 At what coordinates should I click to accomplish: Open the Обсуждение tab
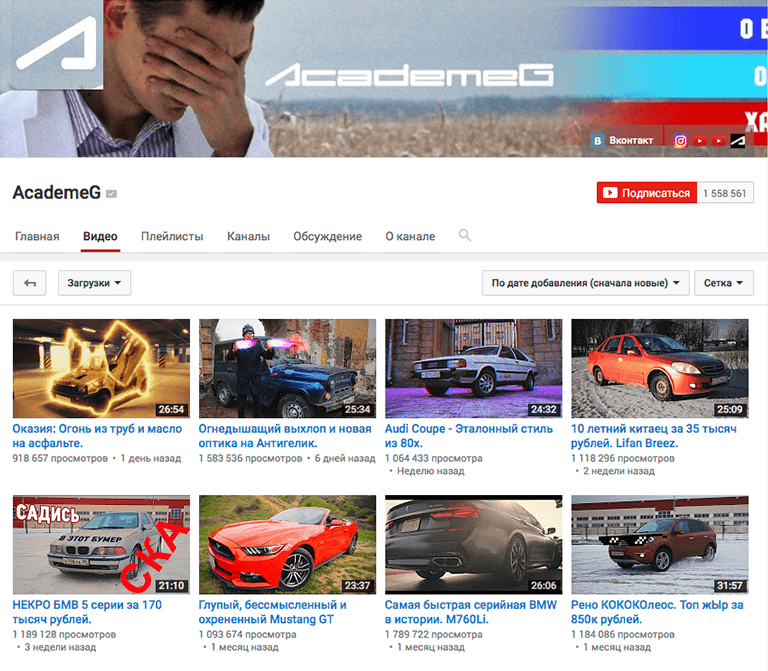[x=327, y=237]
